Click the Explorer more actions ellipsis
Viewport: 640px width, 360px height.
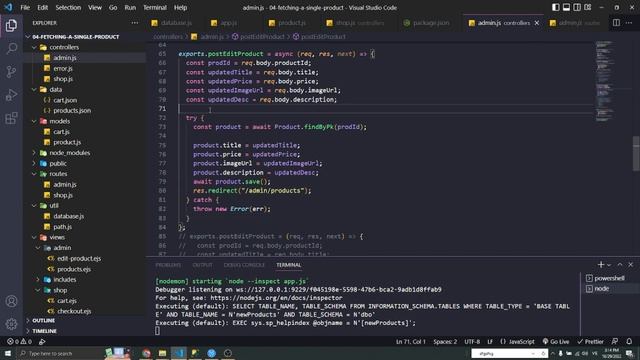[x=135, y=23]
